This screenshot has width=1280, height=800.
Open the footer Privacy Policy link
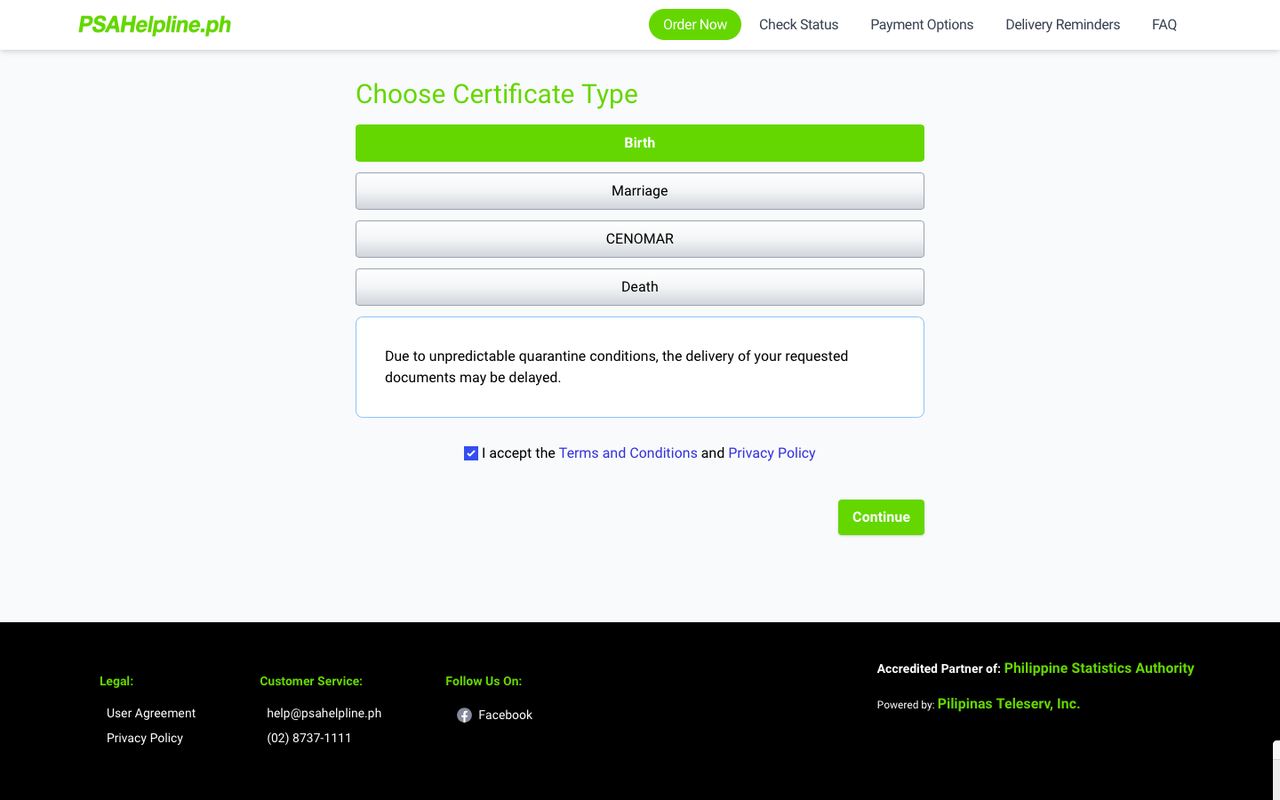pyautogui.click(x=145, y=738)
